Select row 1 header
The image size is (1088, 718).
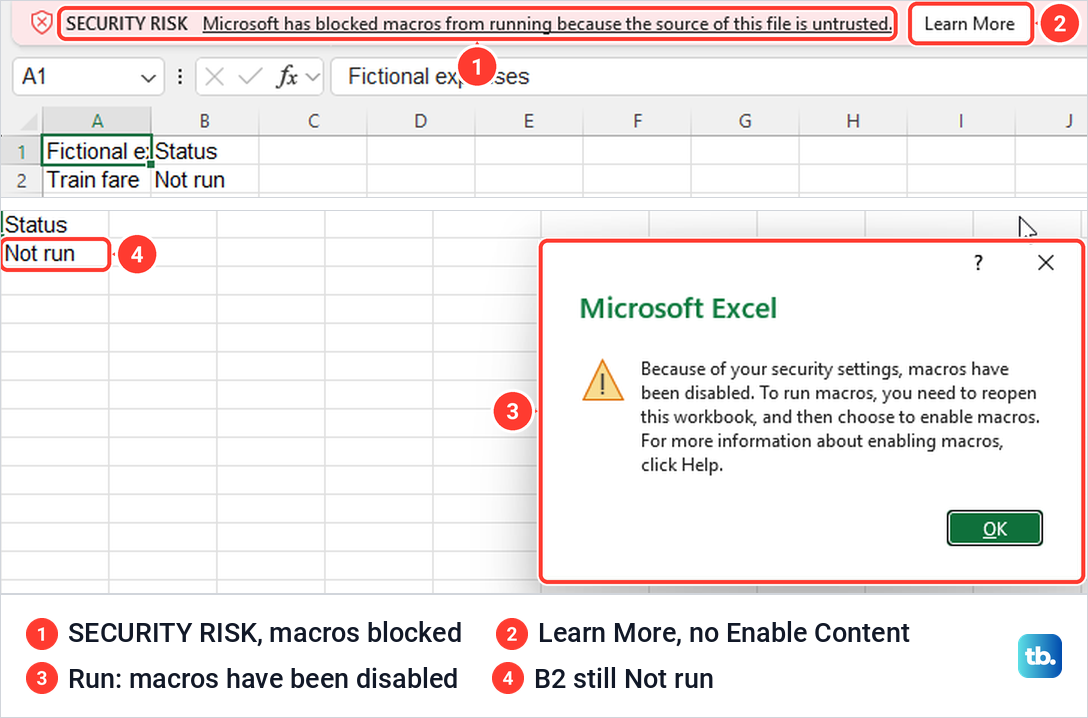point(22,151)
